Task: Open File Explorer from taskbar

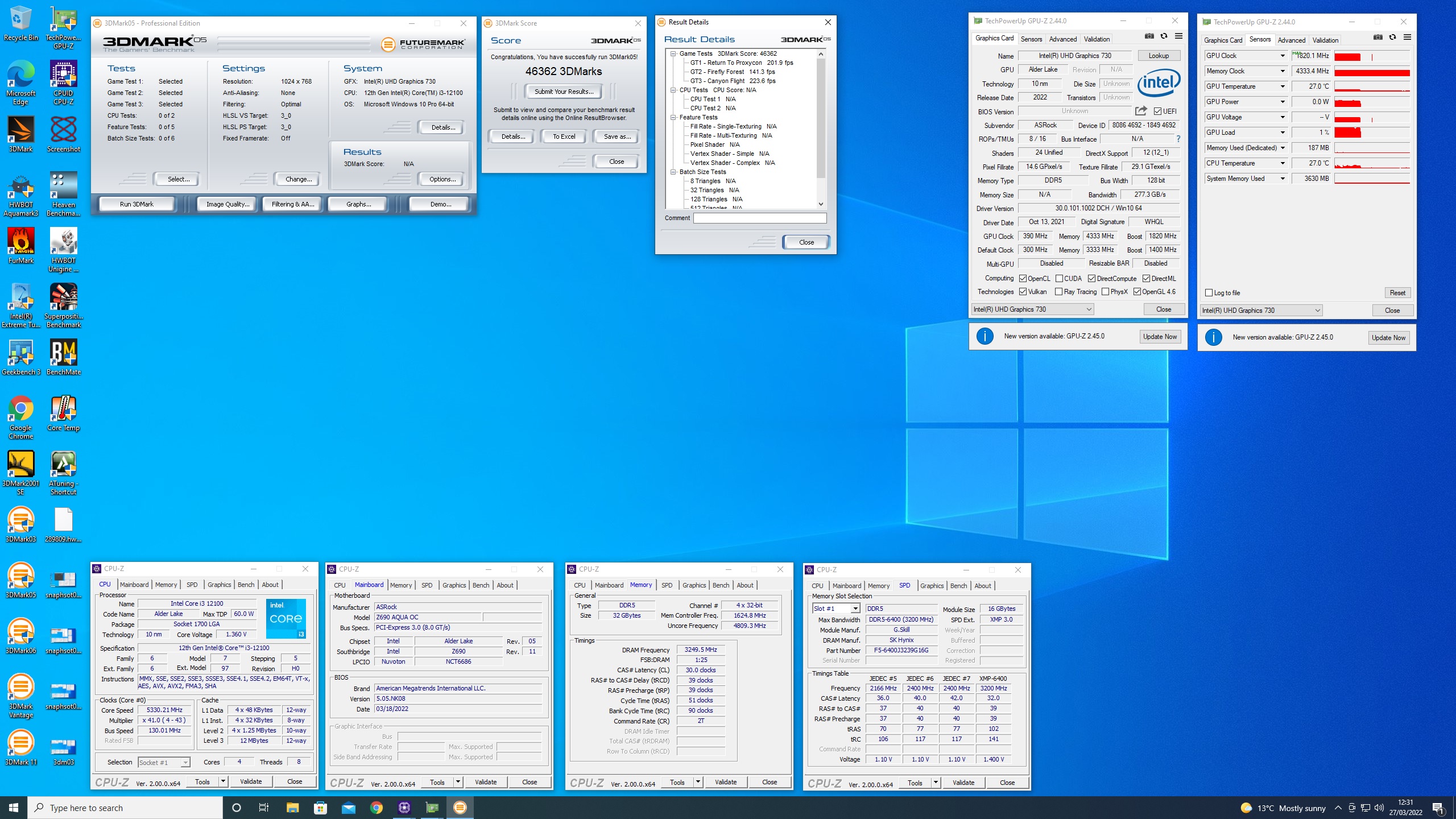Action: click(x=292, y=808)
